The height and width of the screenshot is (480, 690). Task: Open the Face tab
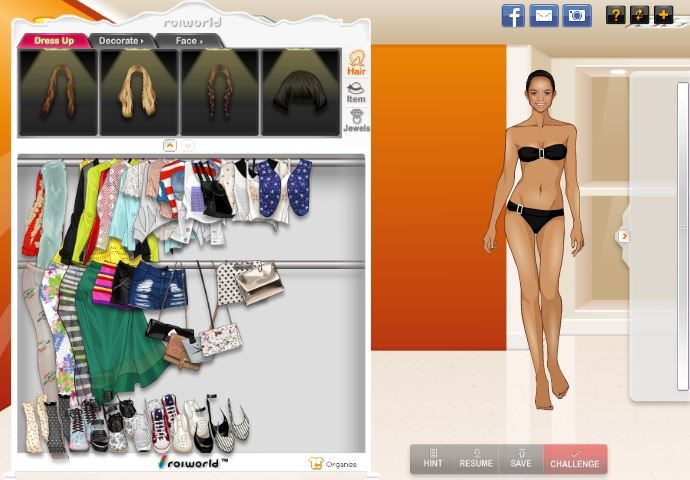(x=188, y=41)
